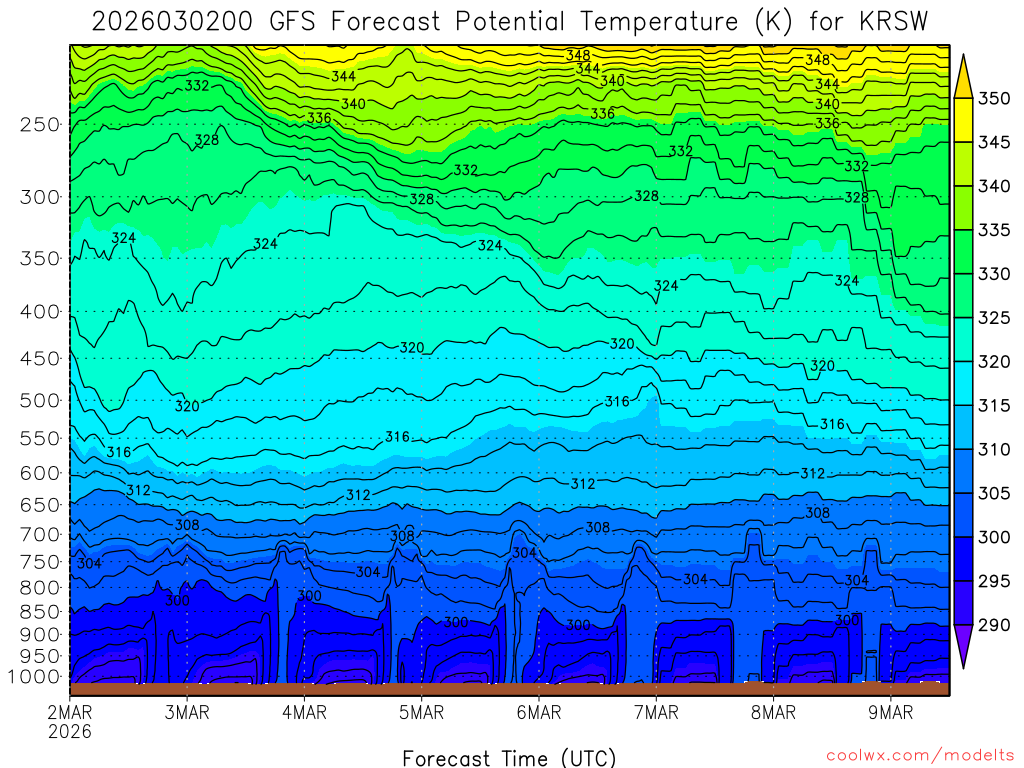
Task: Click the 450 pressure level label
Action: pos(40,359)
